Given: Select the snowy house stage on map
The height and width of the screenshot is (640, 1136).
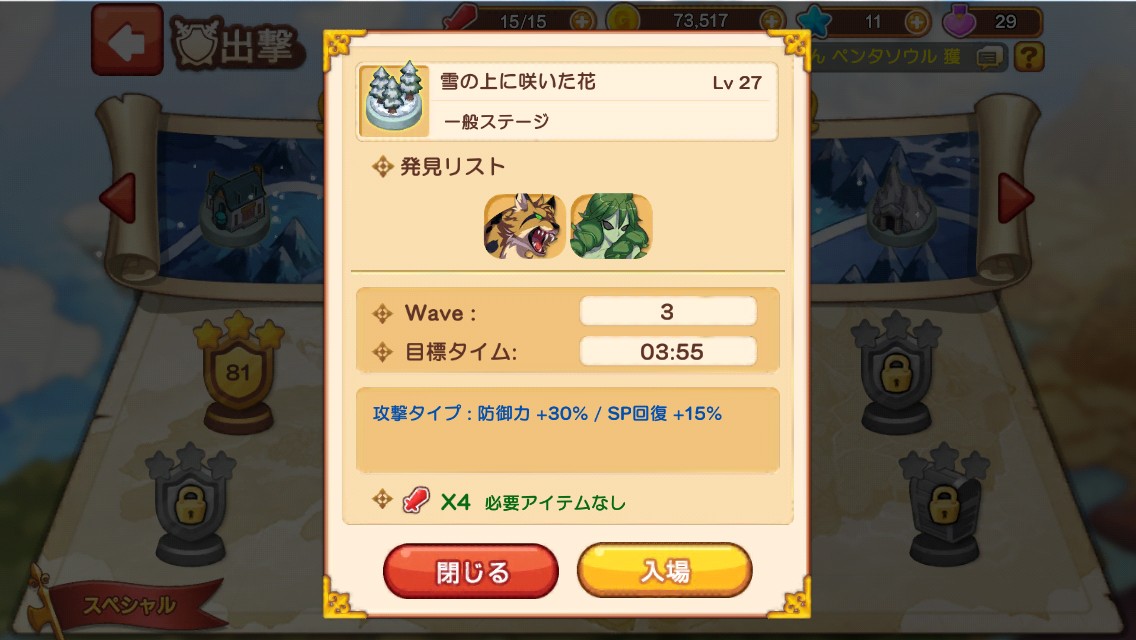Looking at the screenshot, I should [x=236, y=207].
